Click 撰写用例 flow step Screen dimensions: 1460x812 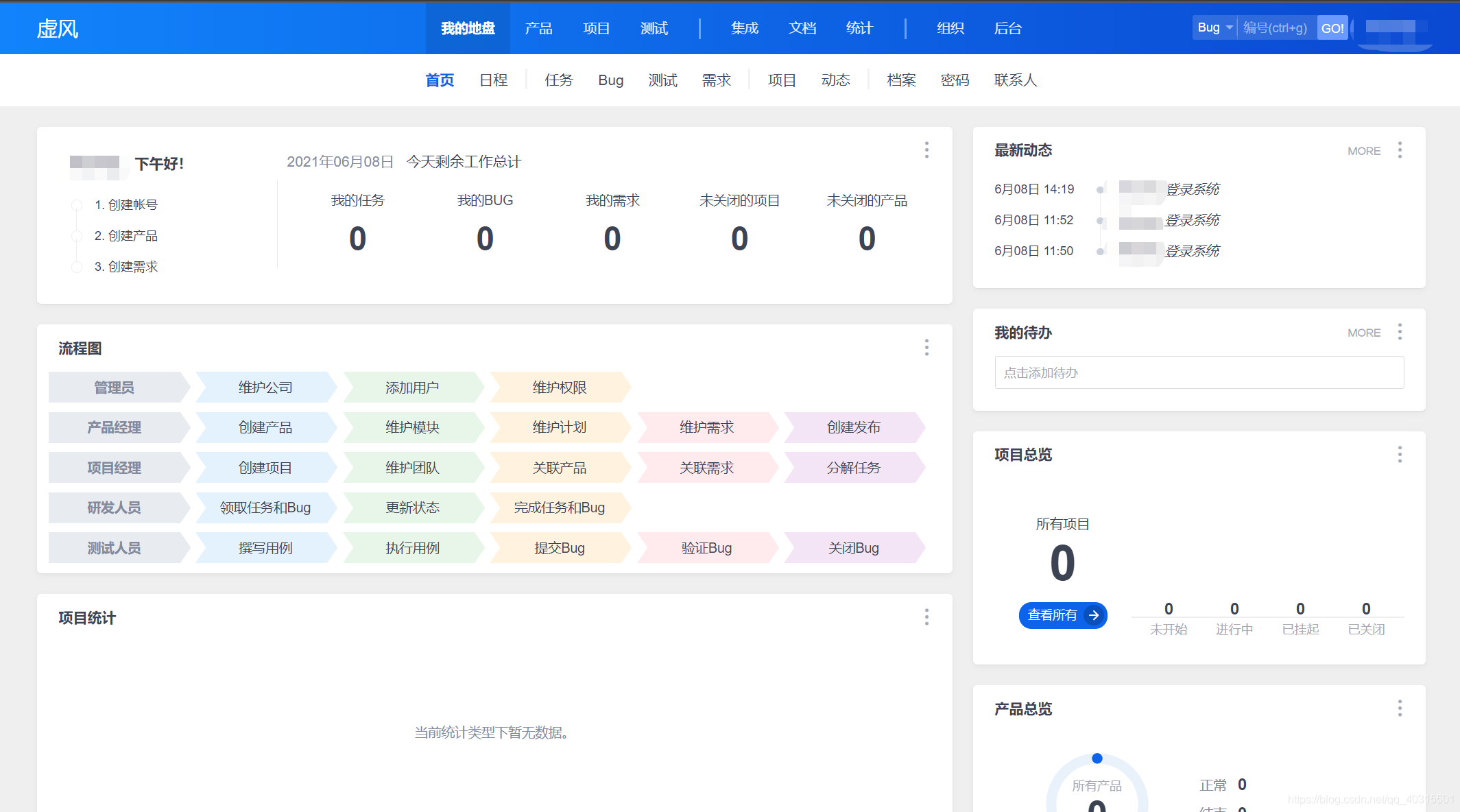pos(266,548)
